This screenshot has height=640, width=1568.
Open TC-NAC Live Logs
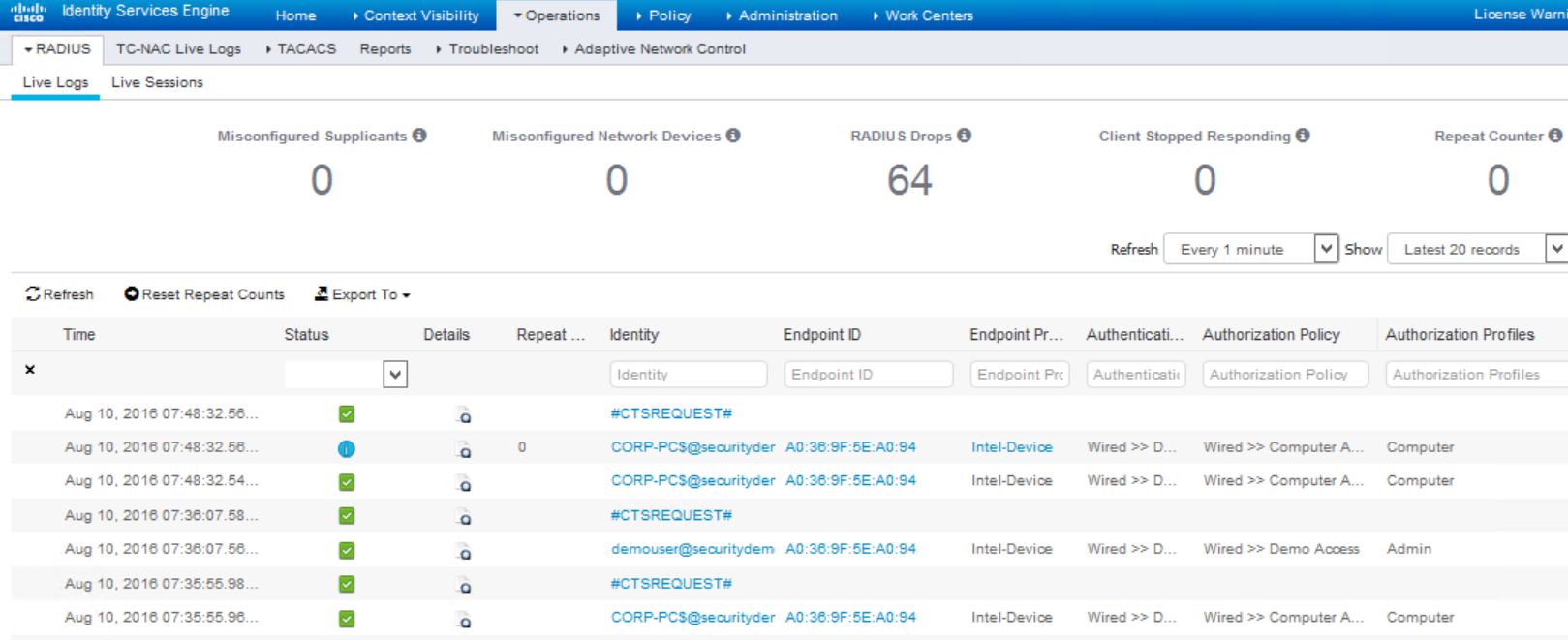coord(178,49)
